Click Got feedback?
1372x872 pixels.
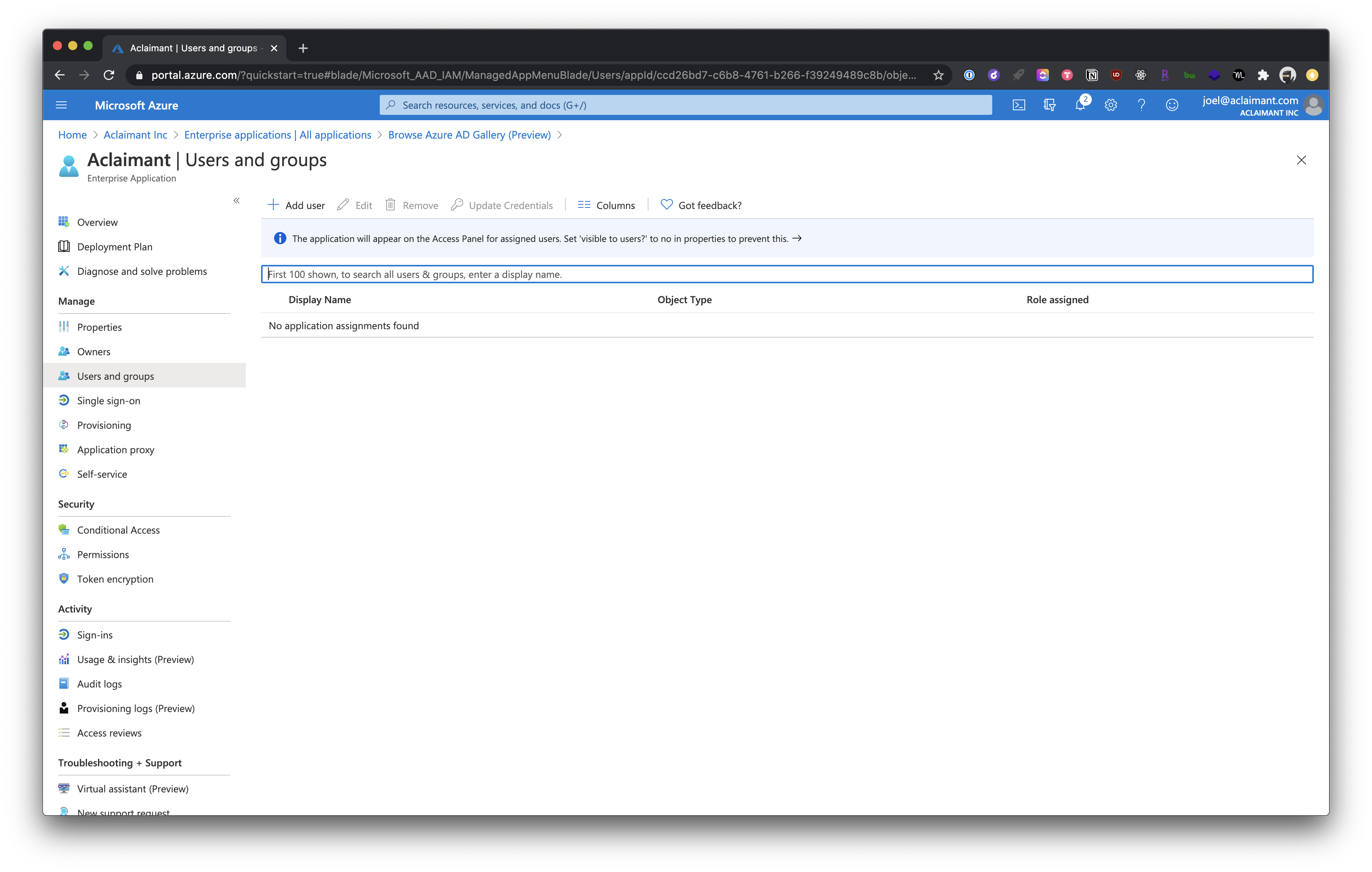(701, 205)
